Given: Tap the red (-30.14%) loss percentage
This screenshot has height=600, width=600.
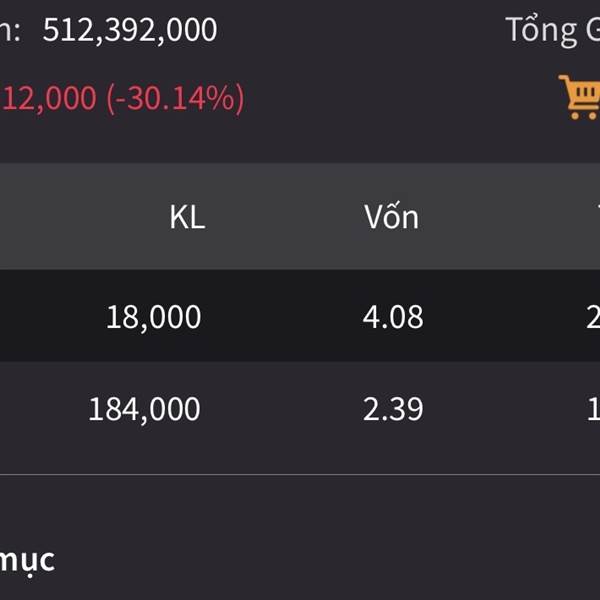Looking at the screenshot, I should (175, 99).
